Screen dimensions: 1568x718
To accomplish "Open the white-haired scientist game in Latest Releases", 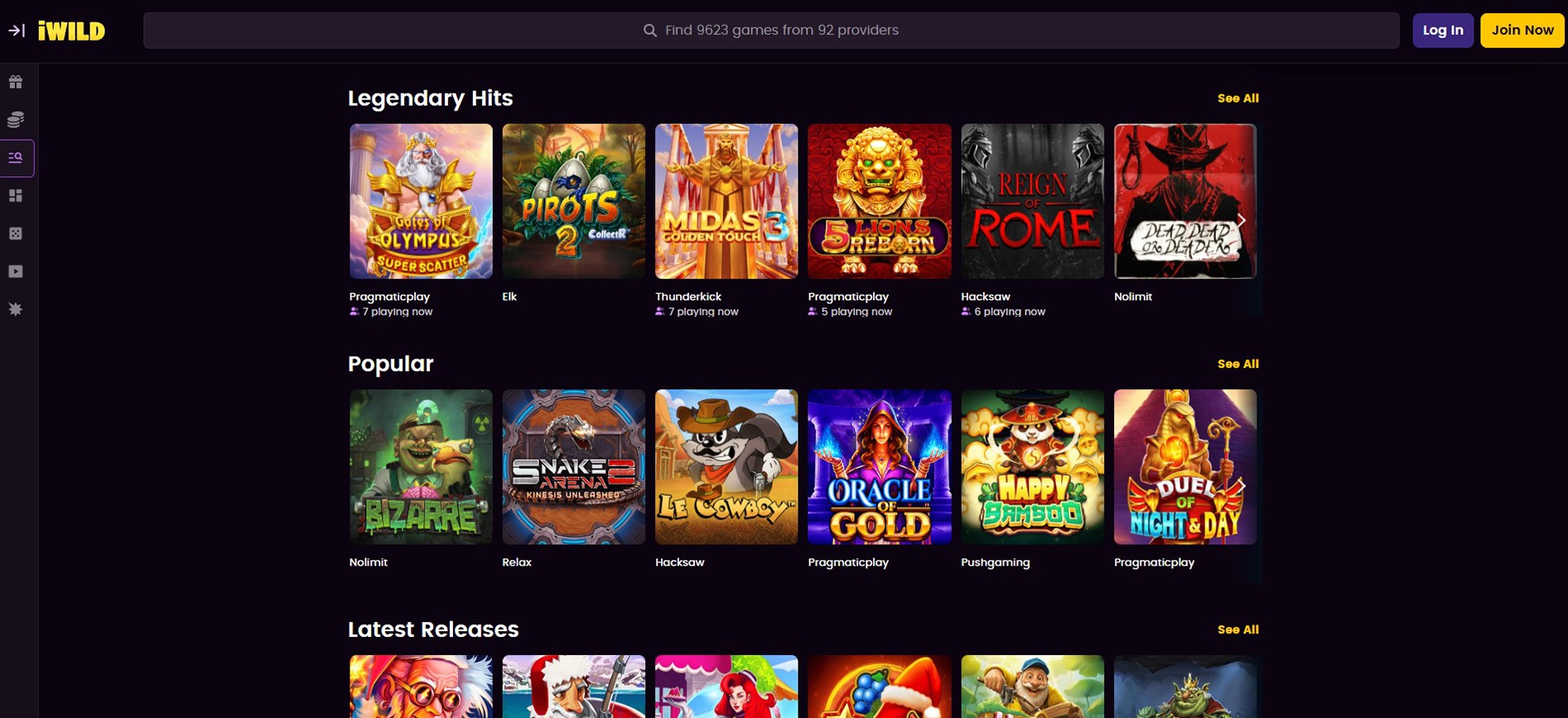I will coord(421,687).
